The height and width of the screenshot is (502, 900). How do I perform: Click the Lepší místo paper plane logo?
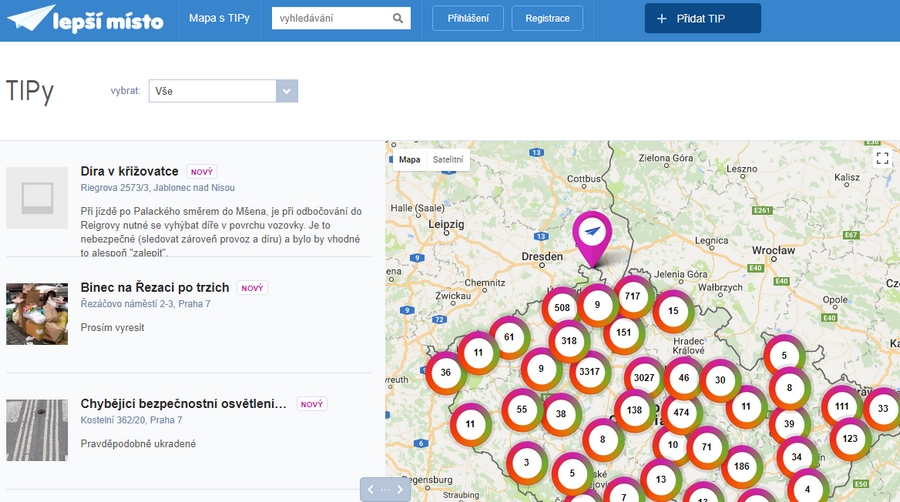(x=85, y=19)
